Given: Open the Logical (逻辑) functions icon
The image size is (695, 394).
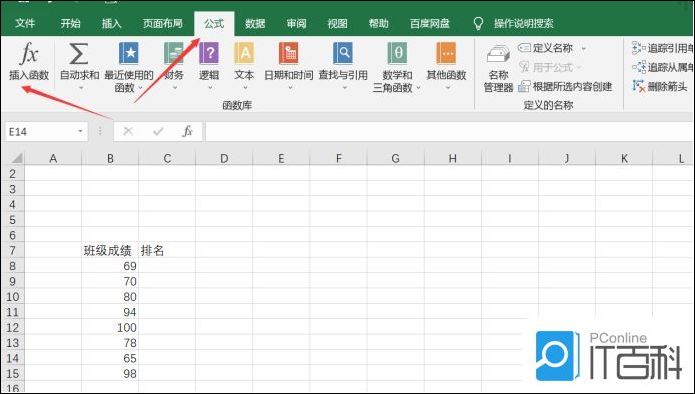Looking at the screenshot, I should [209, 54].
